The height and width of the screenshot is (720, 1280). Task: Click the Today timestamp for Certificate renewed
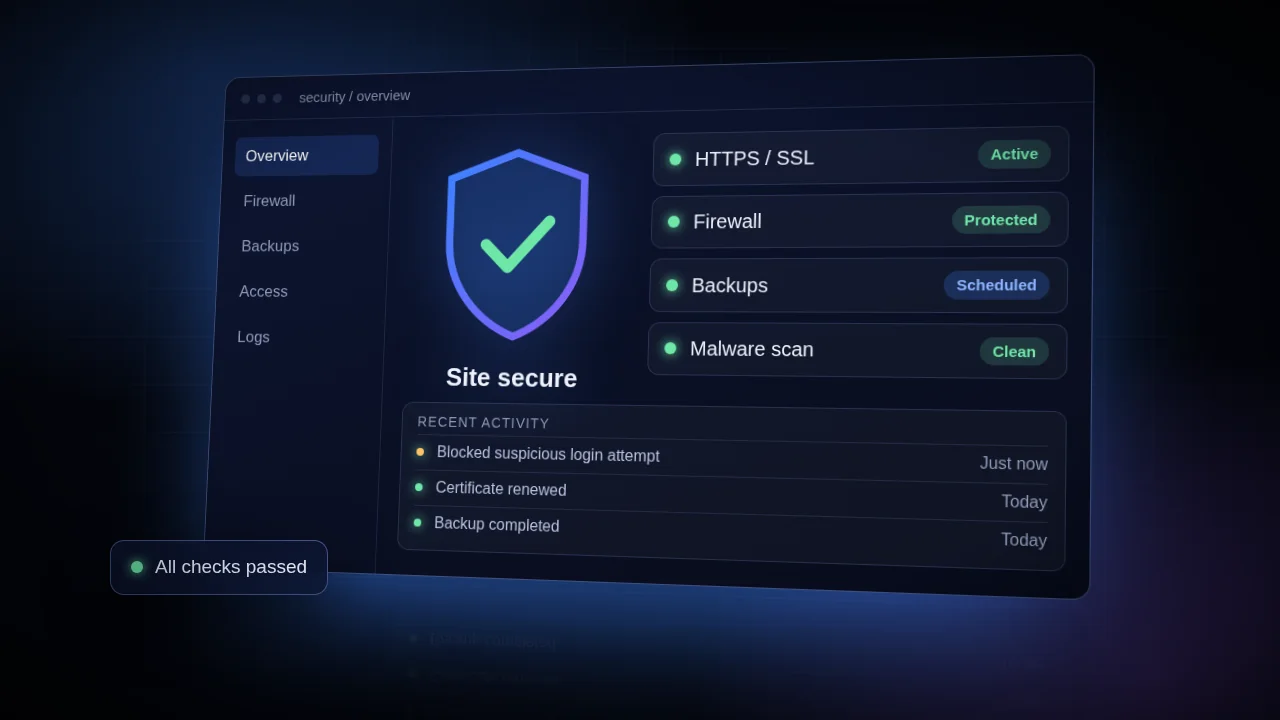pos(1024,502)
